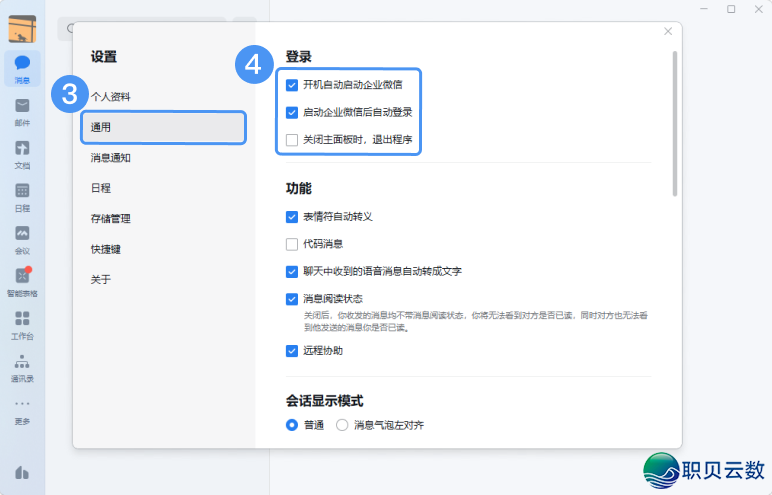This screenshot has height=495, width=772.
Task: Open the 消息 (Messages) sidebar icon
Action: pos(22,68)
